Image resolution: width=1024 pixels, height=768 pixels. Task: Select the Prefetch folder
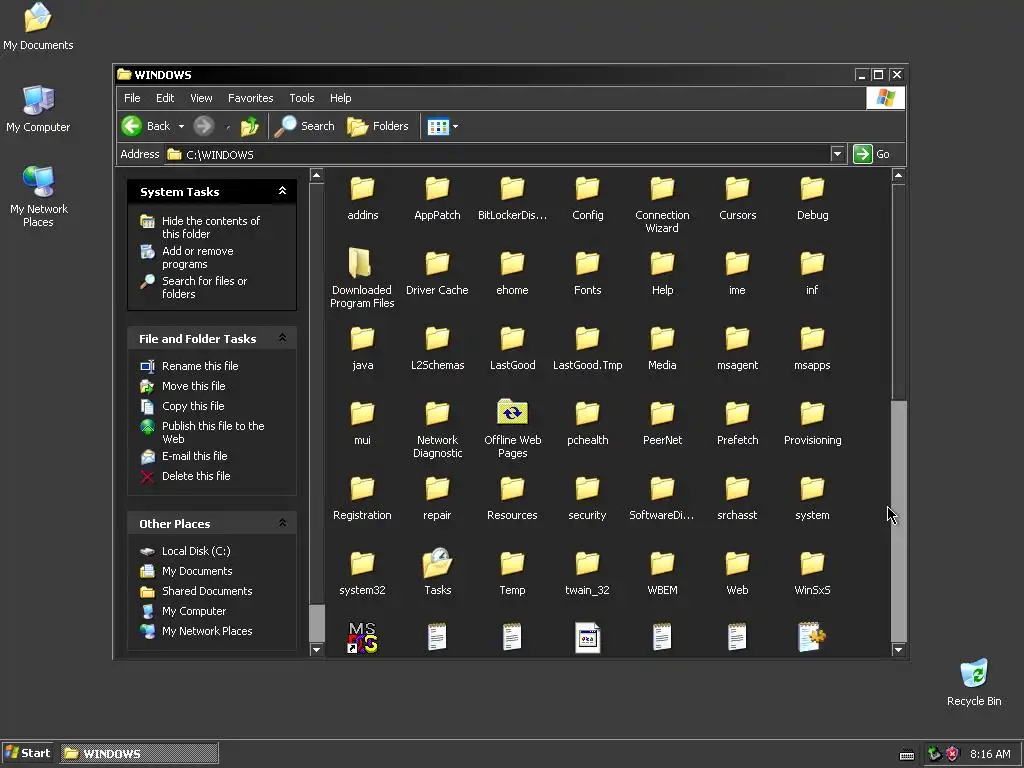(x=737, y=424)
